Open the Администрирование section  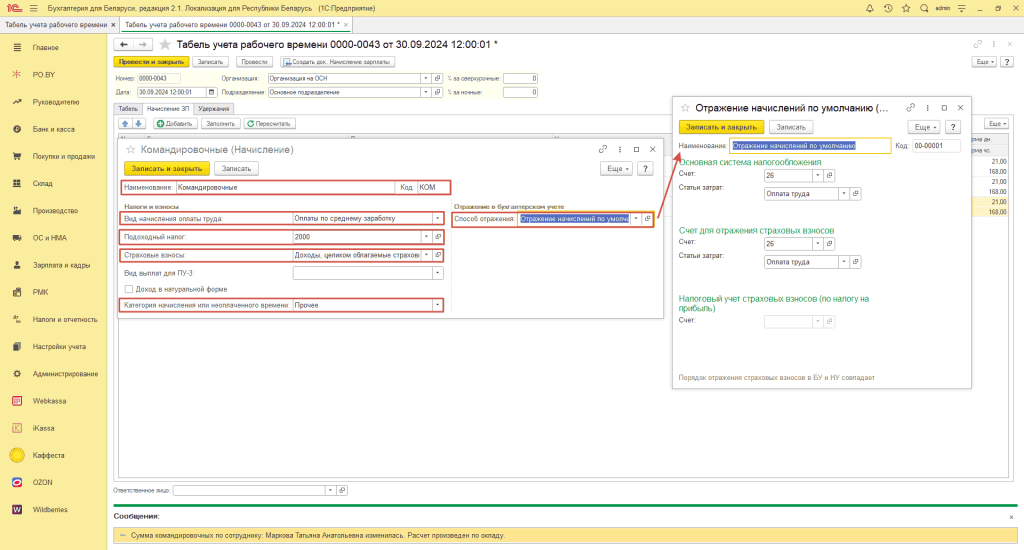(65, 374)
